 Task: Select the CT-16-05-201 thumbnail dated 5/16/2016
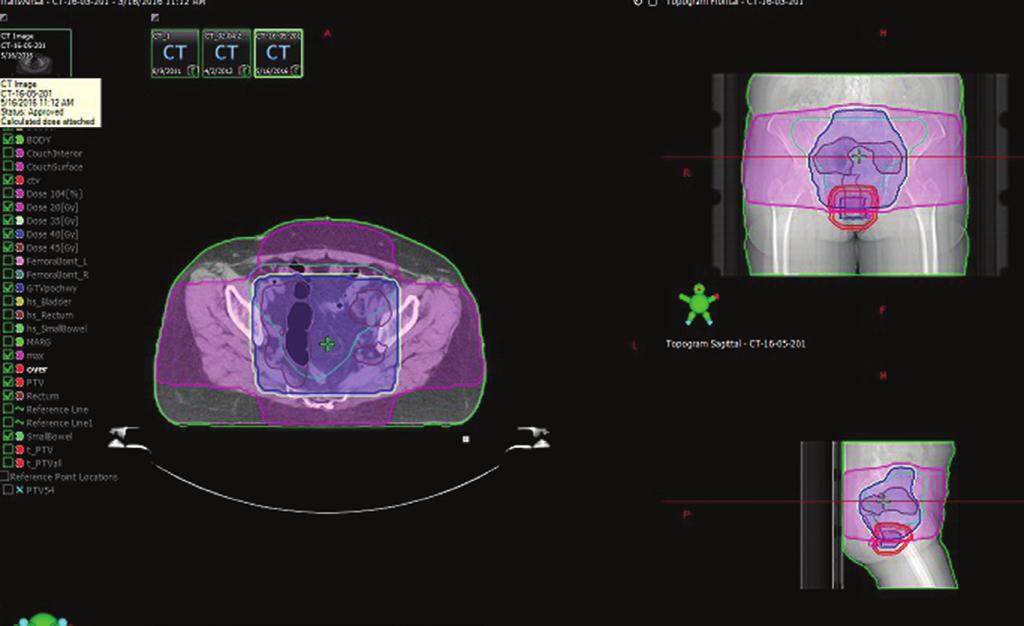pos(278,54)
